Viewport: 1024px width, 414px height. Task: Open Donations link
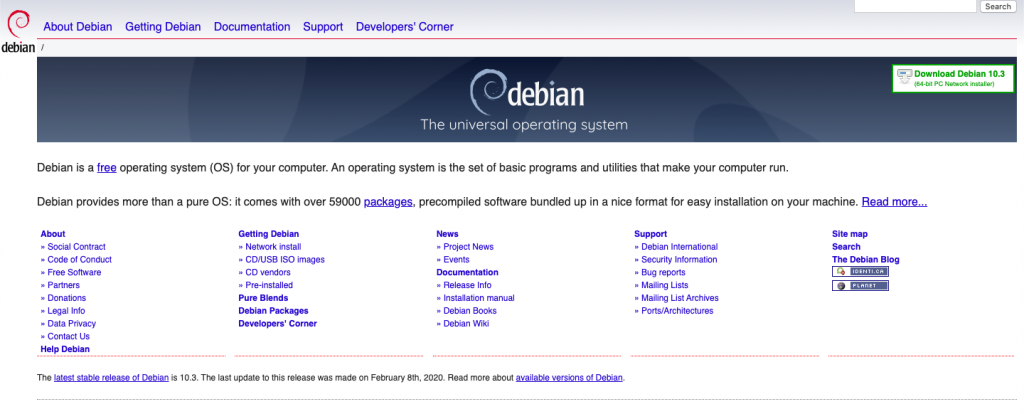[67, 298]
